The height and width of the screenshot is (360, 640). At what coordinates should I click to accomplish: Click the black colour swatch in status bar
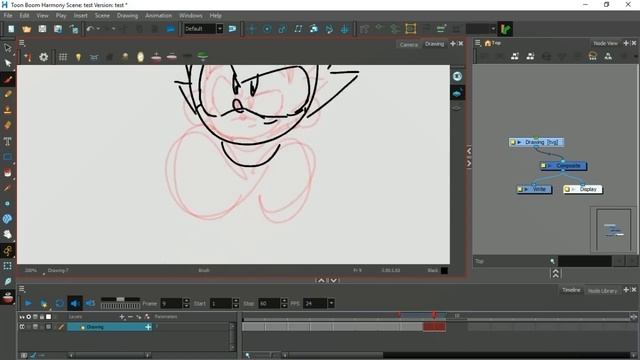tap(444, 270)
